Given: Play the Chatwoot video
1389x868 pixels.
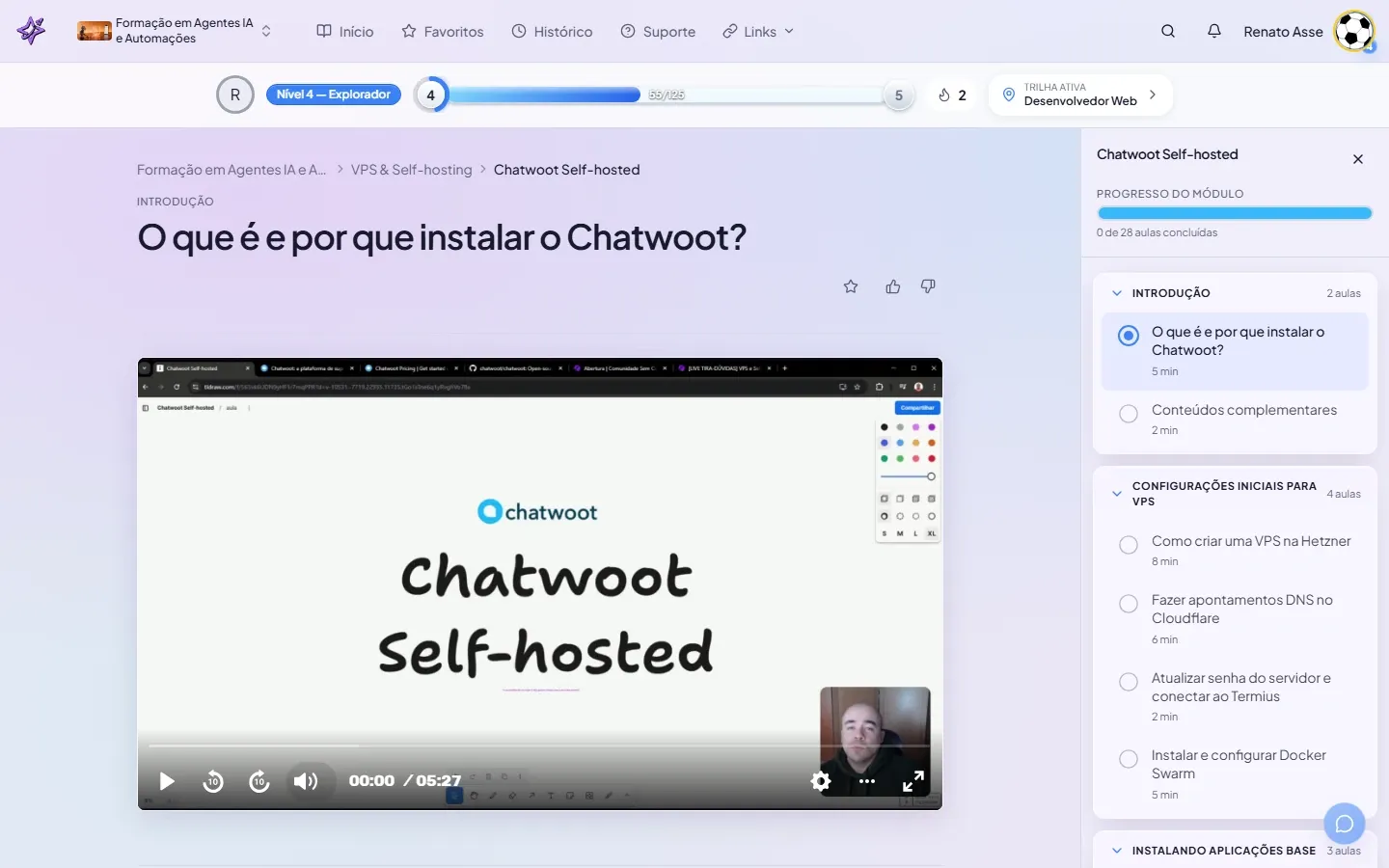Looking at the screenshot, I should coord(167,781).
